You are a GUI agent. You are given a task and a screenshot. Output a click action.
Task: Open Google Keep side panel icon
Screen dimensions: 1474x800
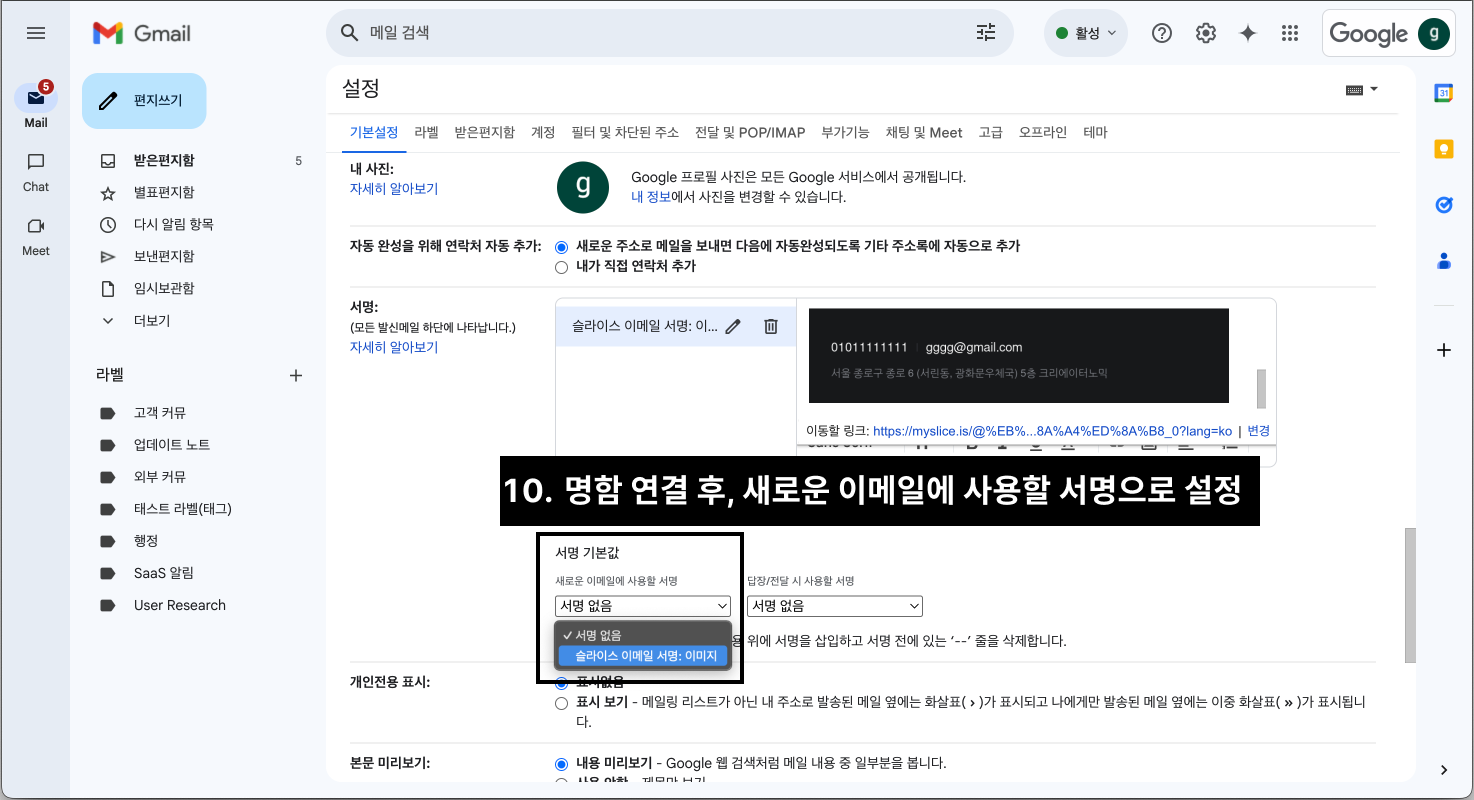1443,149
